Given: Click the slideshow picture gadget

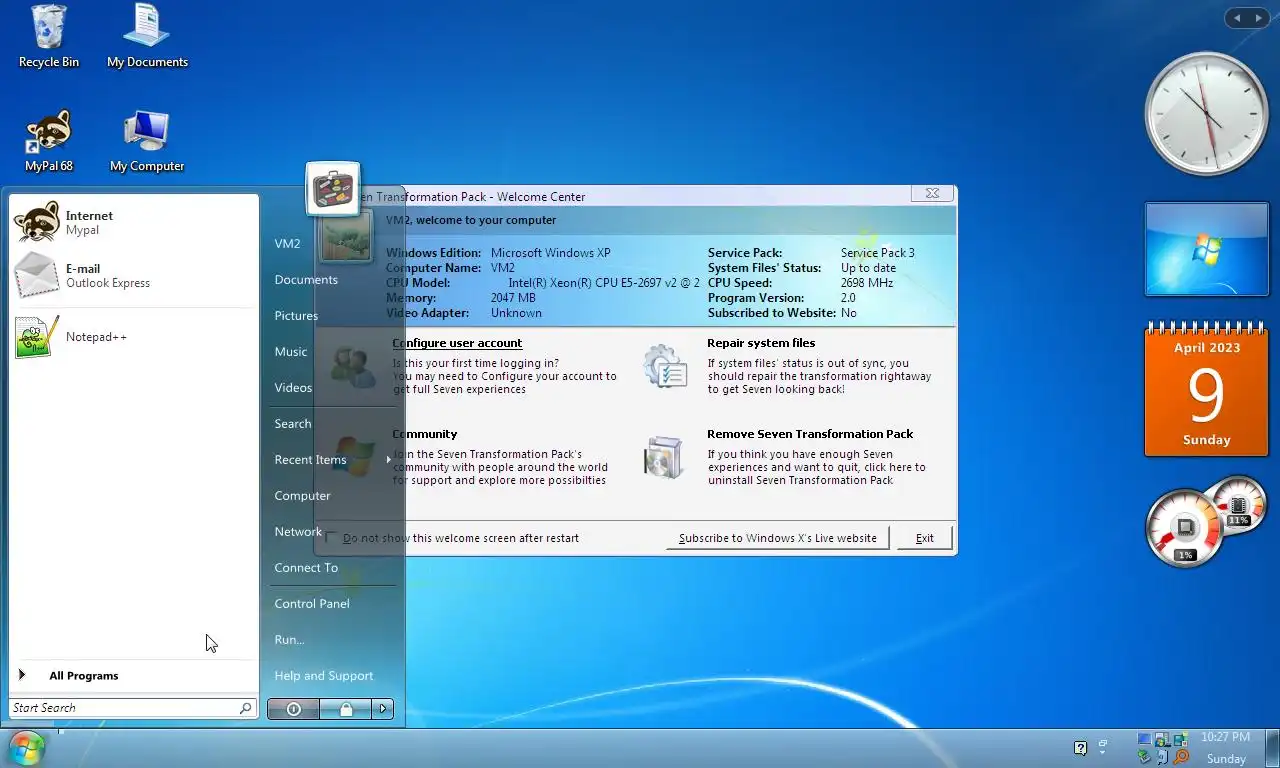Looking at the screenshot, I should (x=1206, y=250).
